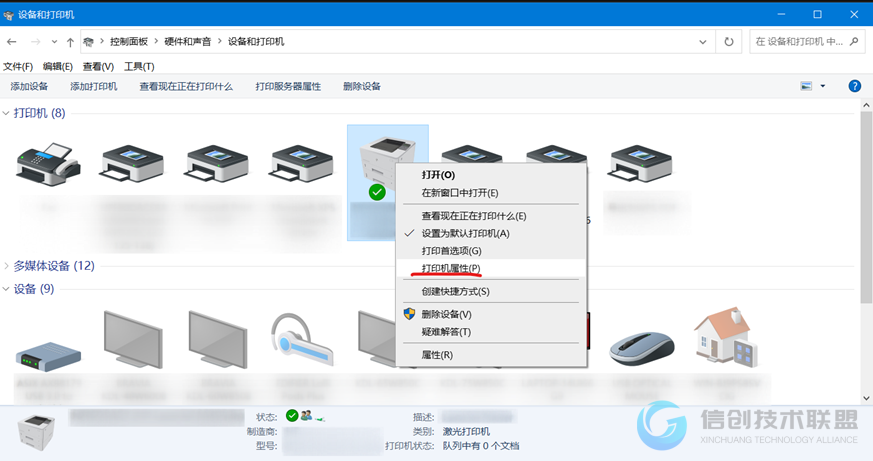Click the address bar root location icon
Viewport: 873px width, 461px height.
(x=89, y=42)
